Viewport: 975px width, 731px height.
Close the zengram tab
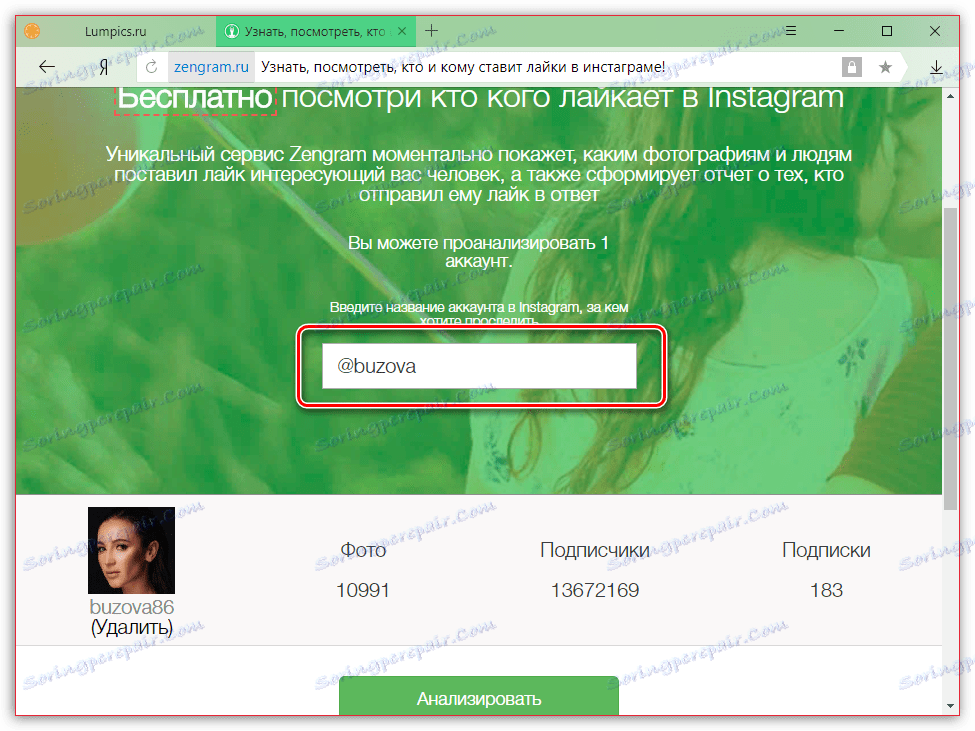(x=402, y=31)
